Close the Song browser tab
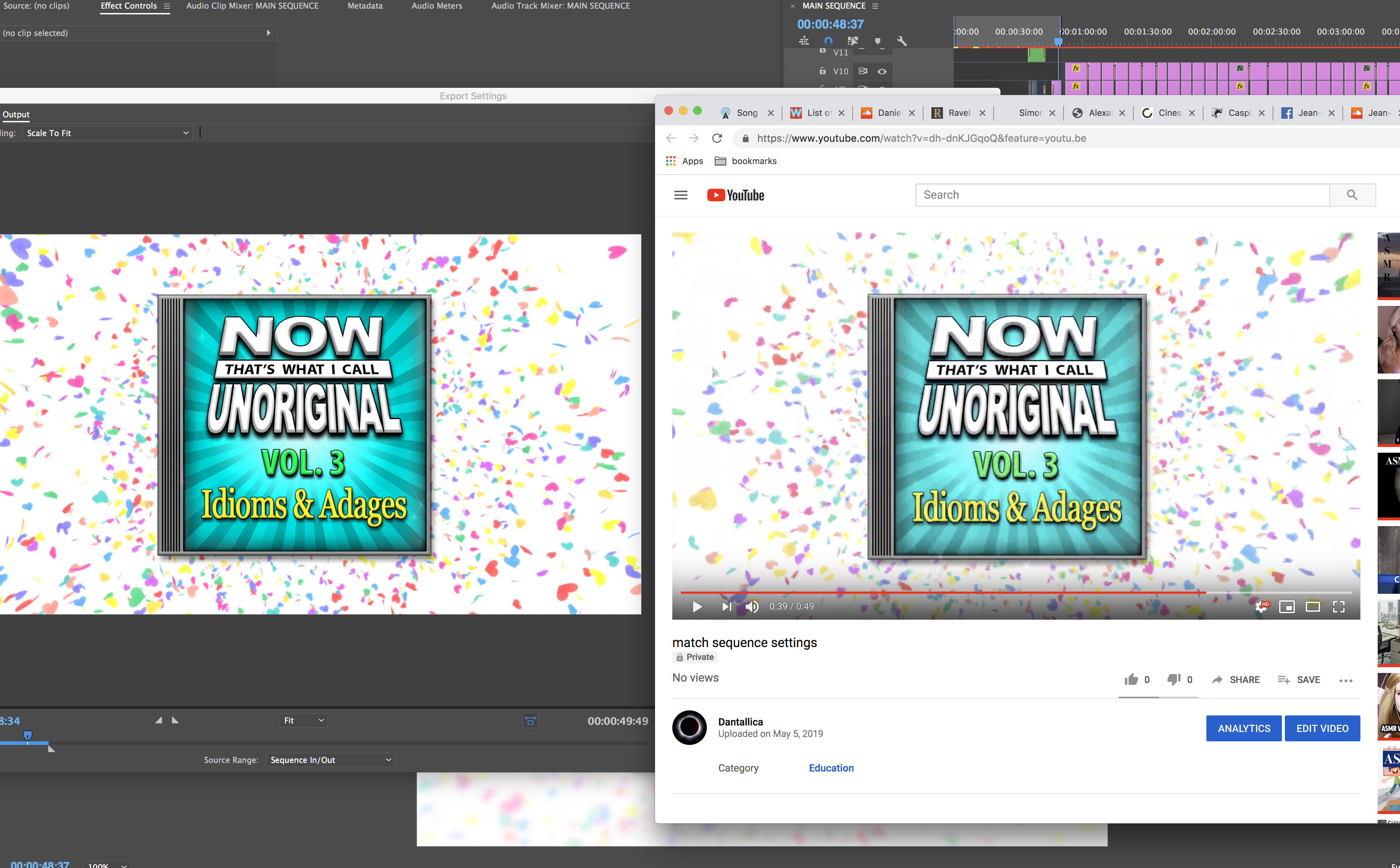 pyautogui.click(x=770, y=113)
